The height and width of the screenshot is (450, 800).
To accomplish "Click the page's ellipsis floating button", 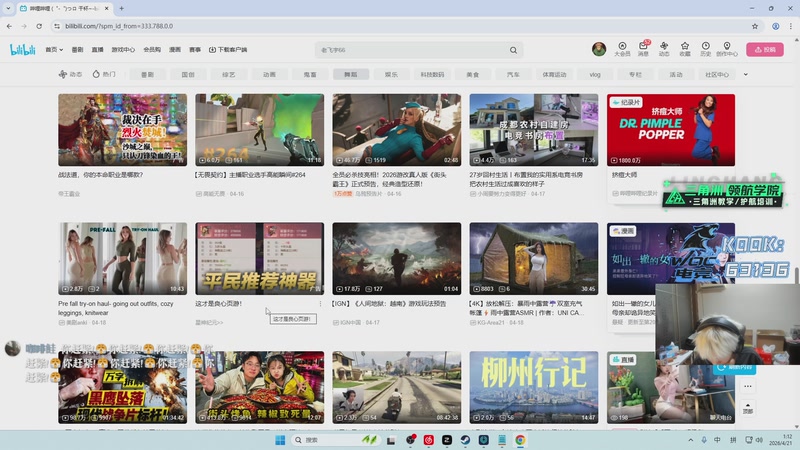I will 747,386.
